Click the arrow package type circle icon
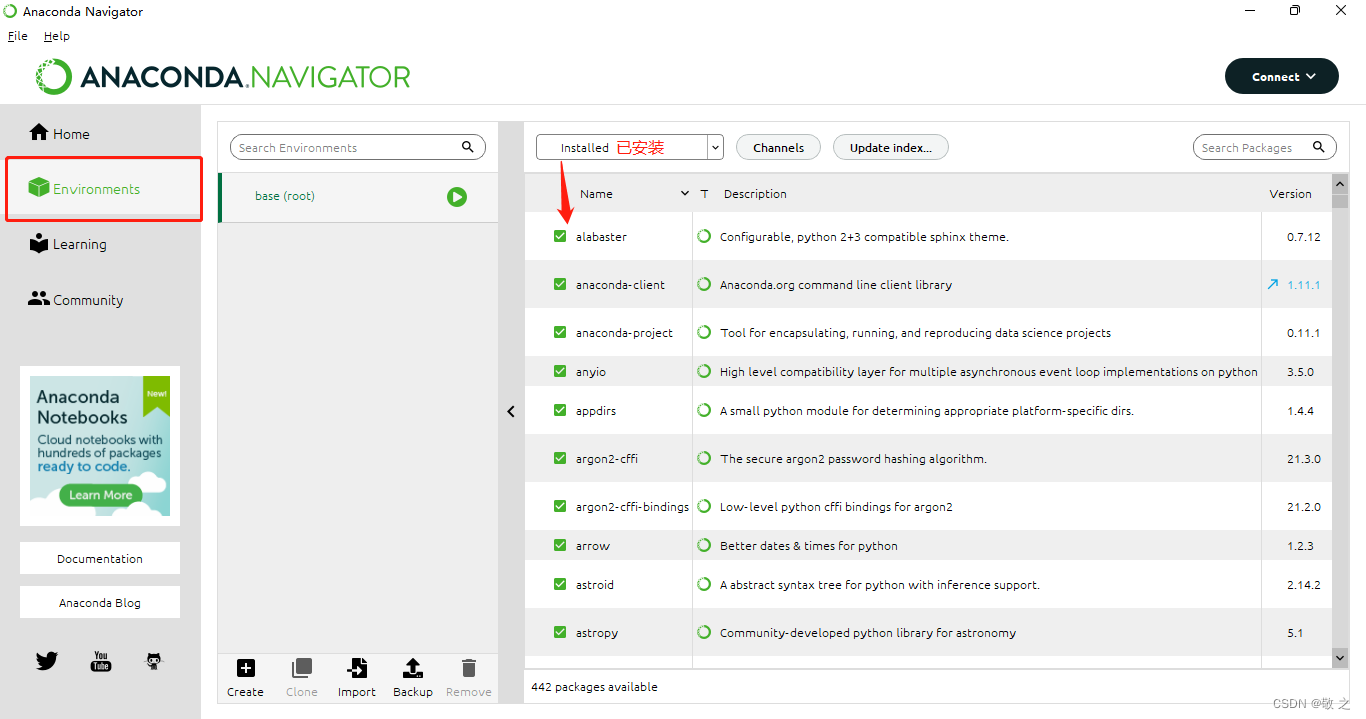The height and width of the screenshot is (719, 1366). pyautogui.click(x=704, y=545)
